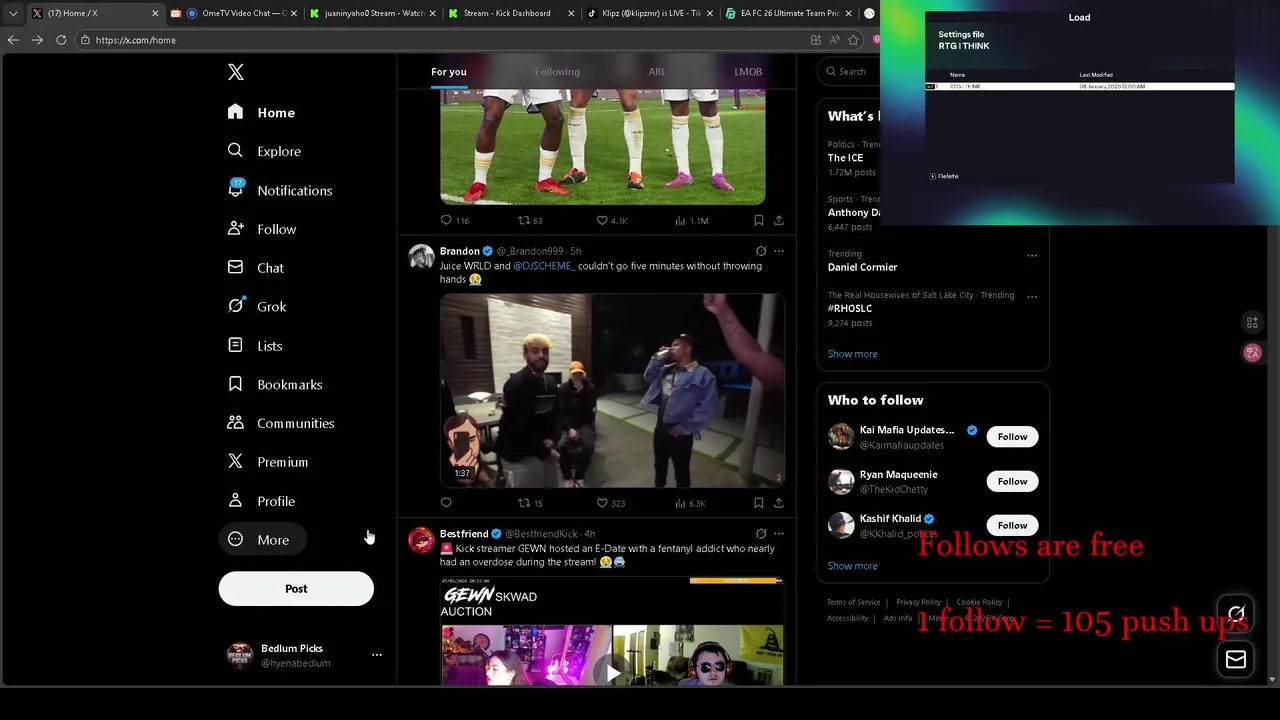Open Bookmarks in the sidebar

pyautogui.click(x=276, y=385)
